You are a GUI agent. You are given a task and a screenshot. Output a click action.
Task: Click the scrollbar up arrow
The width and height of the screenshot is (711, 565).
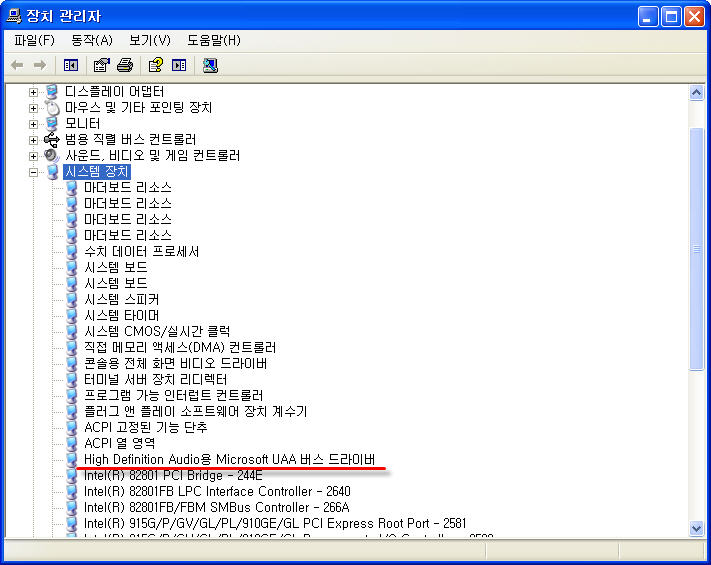(696, 93)
